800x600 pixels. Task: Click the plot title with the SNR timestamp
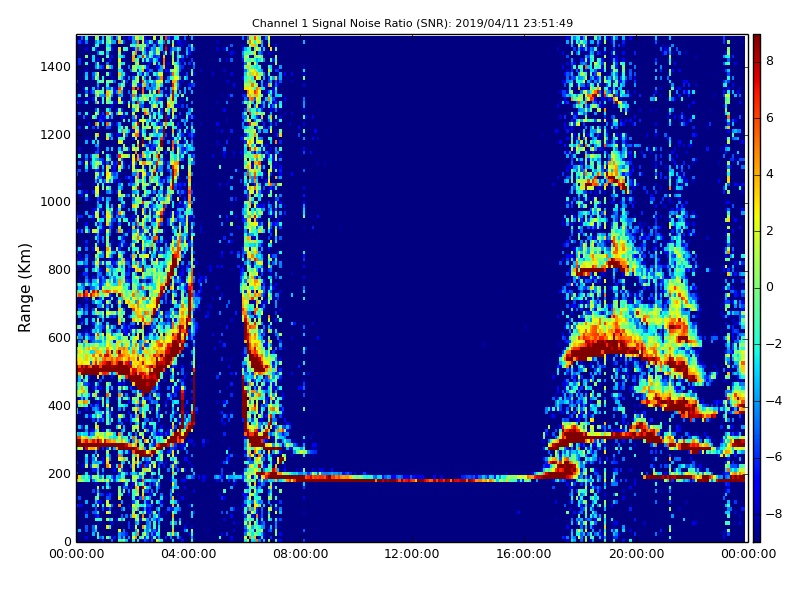pyautogui.click(x=412, y=23)
